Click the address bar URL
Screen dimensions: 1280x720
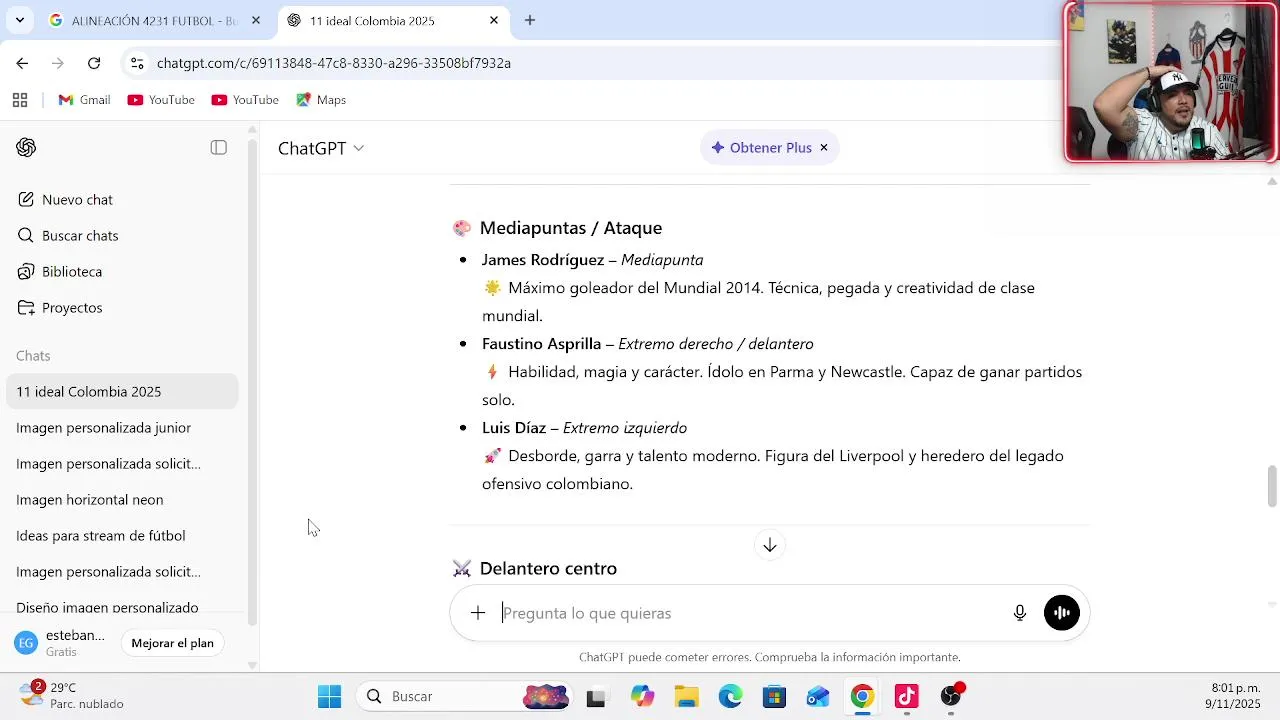(x=334, y=63)
